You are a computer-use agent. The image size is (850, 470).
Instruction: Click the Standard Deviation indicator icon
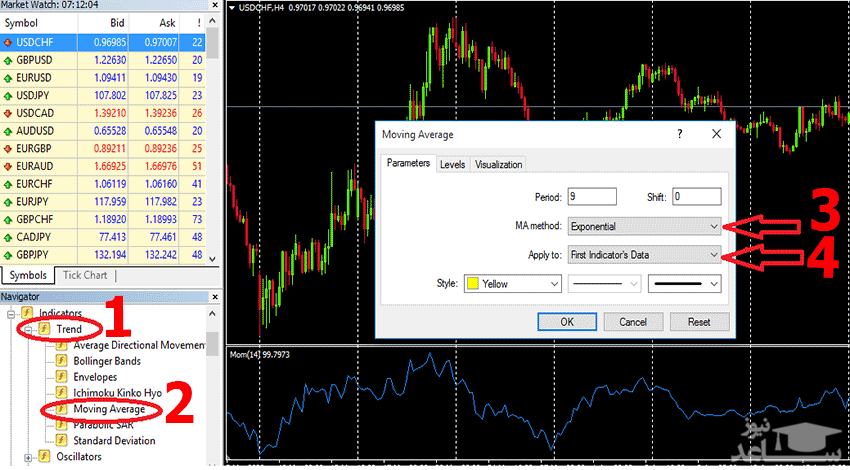62,441
